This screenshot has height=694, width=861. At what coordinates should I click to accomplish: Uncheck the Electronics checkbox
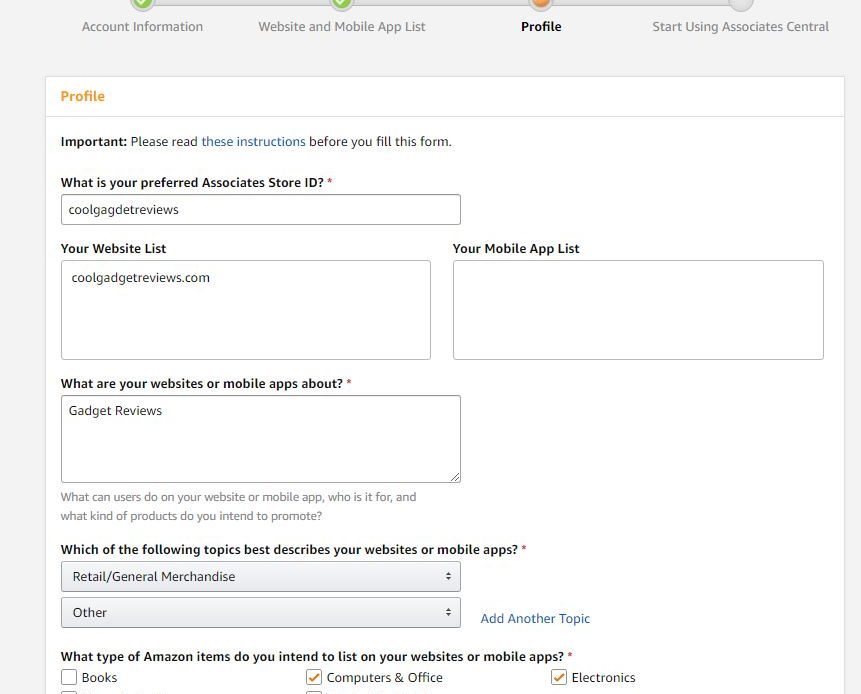tap(558, 677)
